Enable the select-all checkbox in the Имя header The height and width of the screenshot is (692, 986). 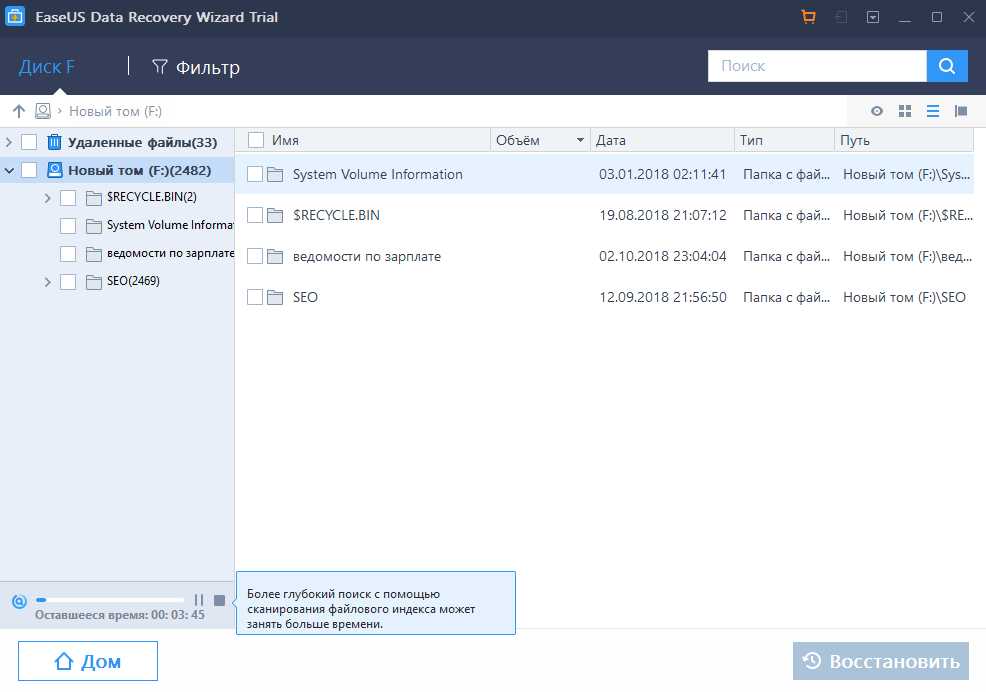click(x=256, y=140)
